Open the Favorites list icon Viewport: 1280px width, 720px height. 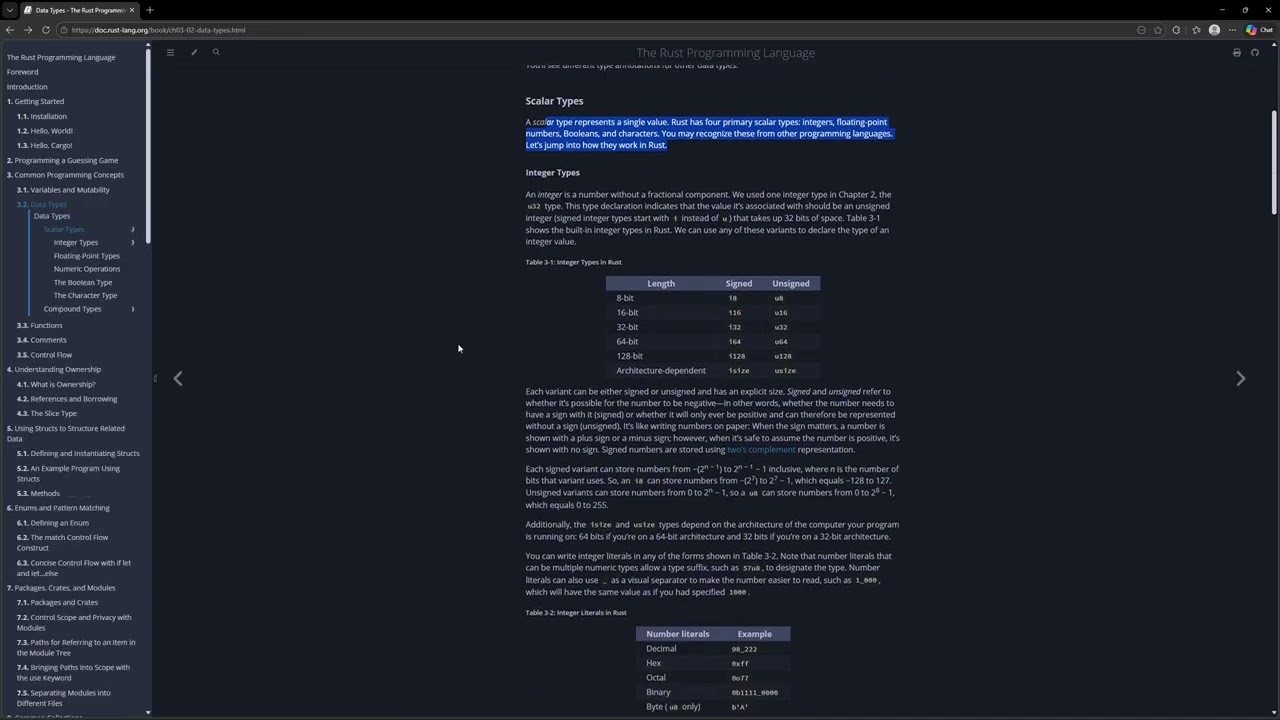coord(1195,30)
